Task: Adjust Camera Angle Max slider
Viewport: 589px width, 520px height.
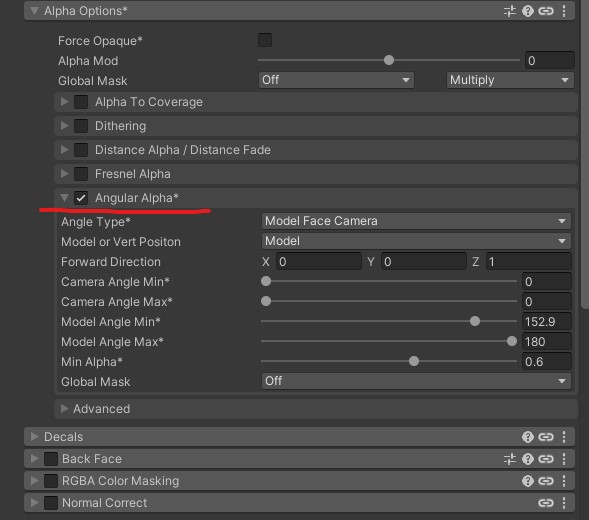Action: 389,301
